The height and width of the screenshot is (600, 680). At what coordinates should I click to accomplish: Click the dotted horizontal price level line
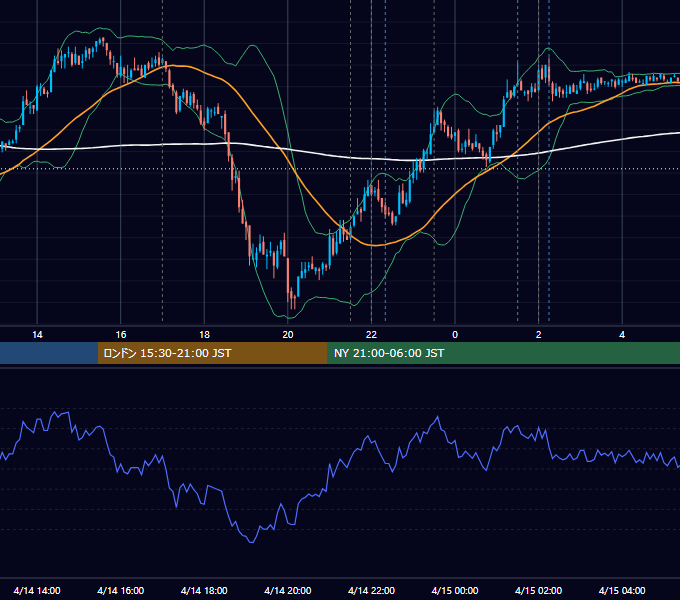[x=340, y=169]
